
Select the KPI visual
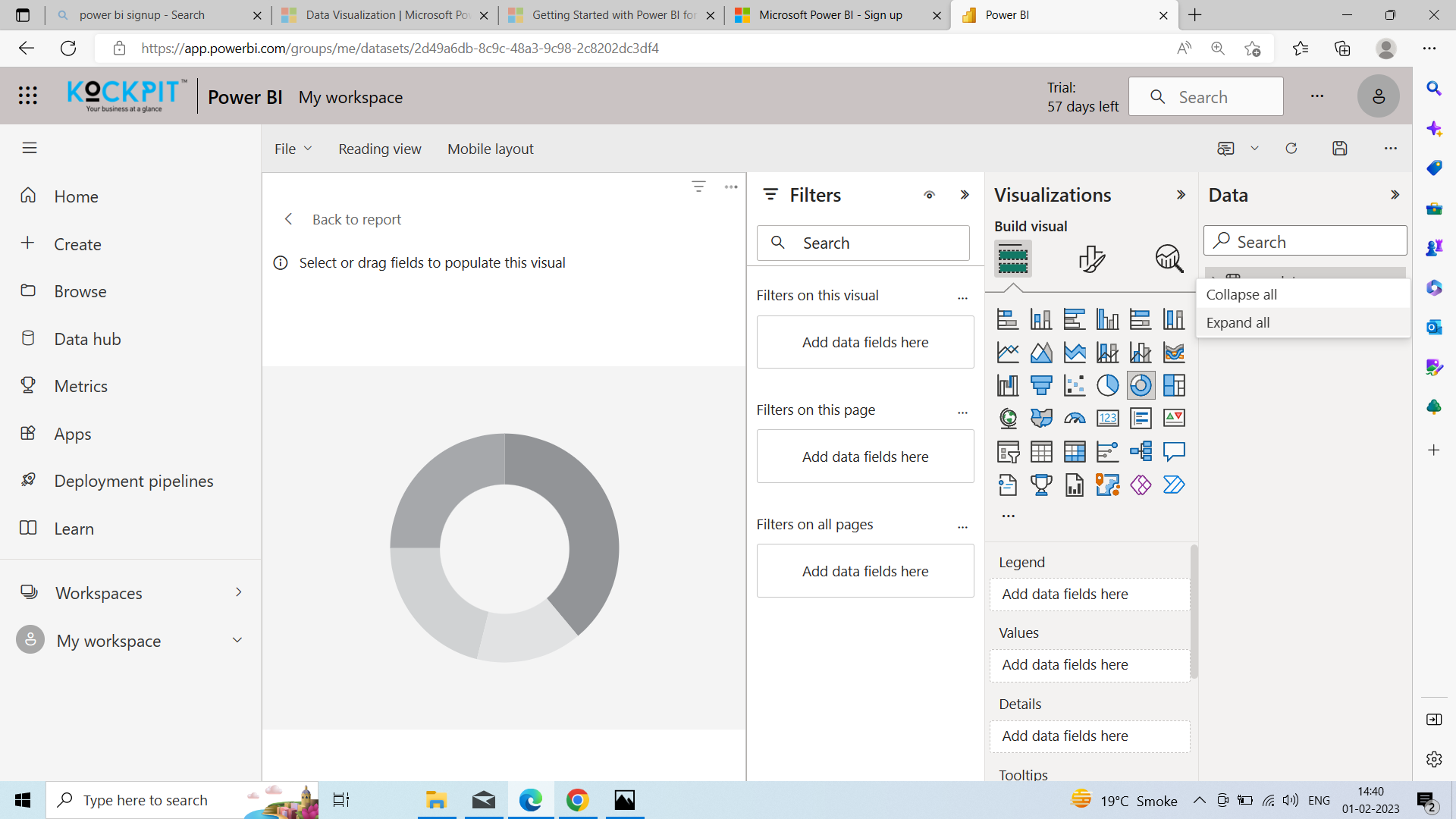(1174, 418)
